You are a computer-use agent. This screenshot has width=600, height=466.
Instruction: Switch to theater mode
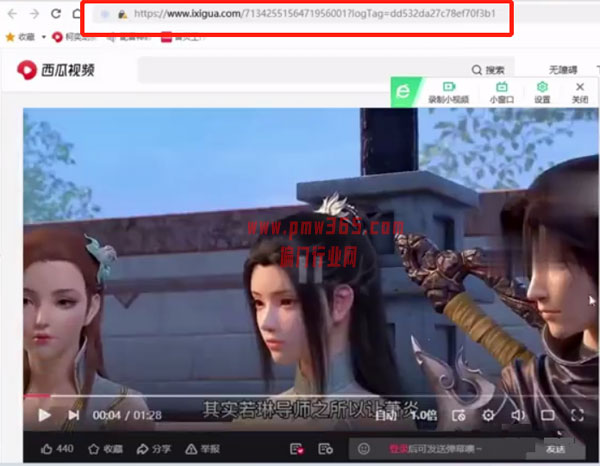pyautogui.click(x=548, y=415)
